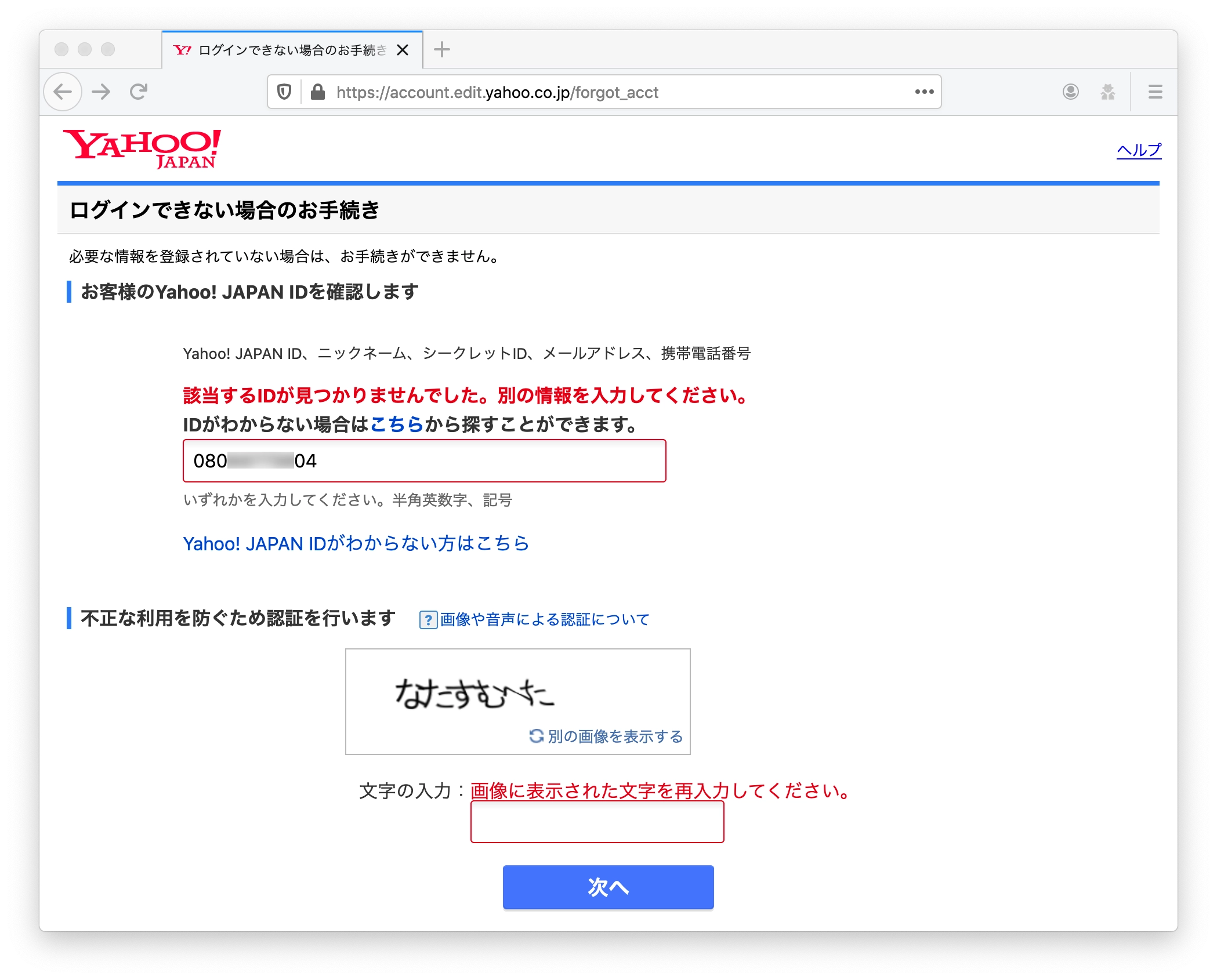
Task: Close the current Yahoo tab
Action: pyautogui.click(x=403, y=50)
